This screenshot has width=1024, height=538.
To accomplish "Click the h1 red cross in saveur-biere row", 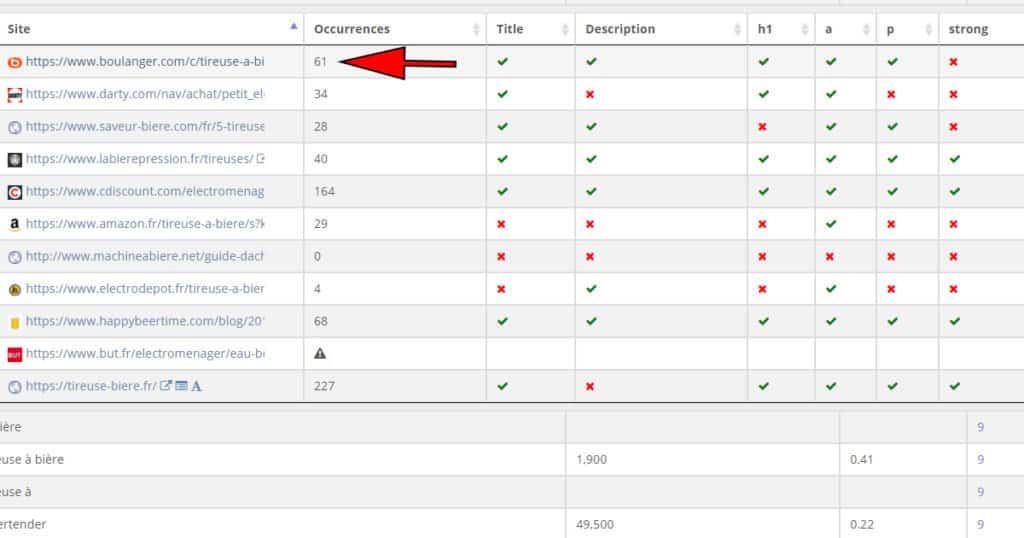I will (762, 127).
